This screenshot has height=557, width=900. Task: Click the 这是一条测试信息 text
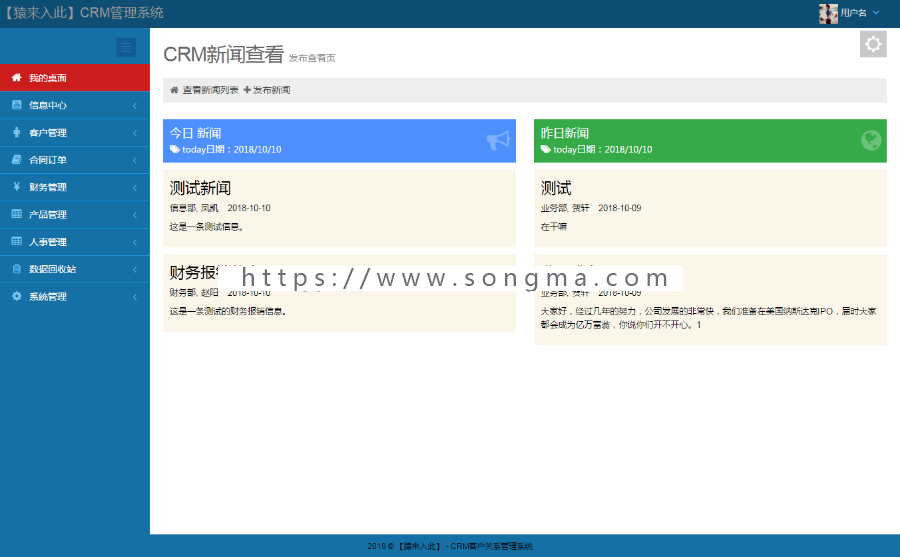(207, 227)
